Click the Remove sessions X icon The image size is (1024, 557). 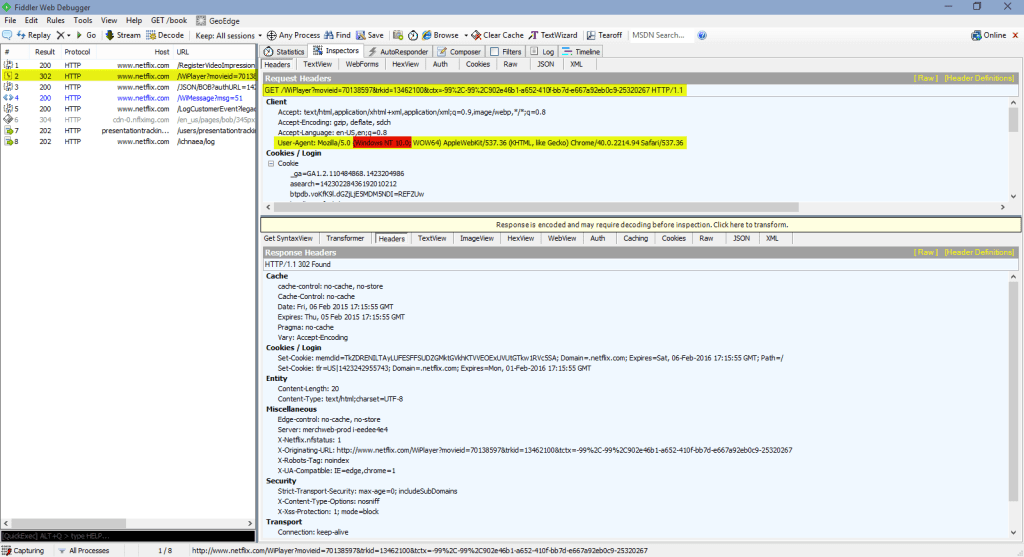click(x=60, y=35)
